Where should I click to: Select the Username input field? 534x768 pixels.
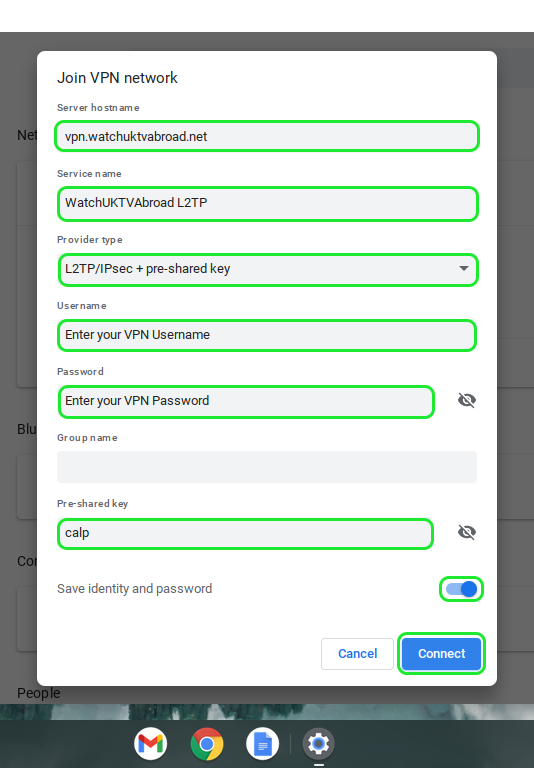(267, 335)
